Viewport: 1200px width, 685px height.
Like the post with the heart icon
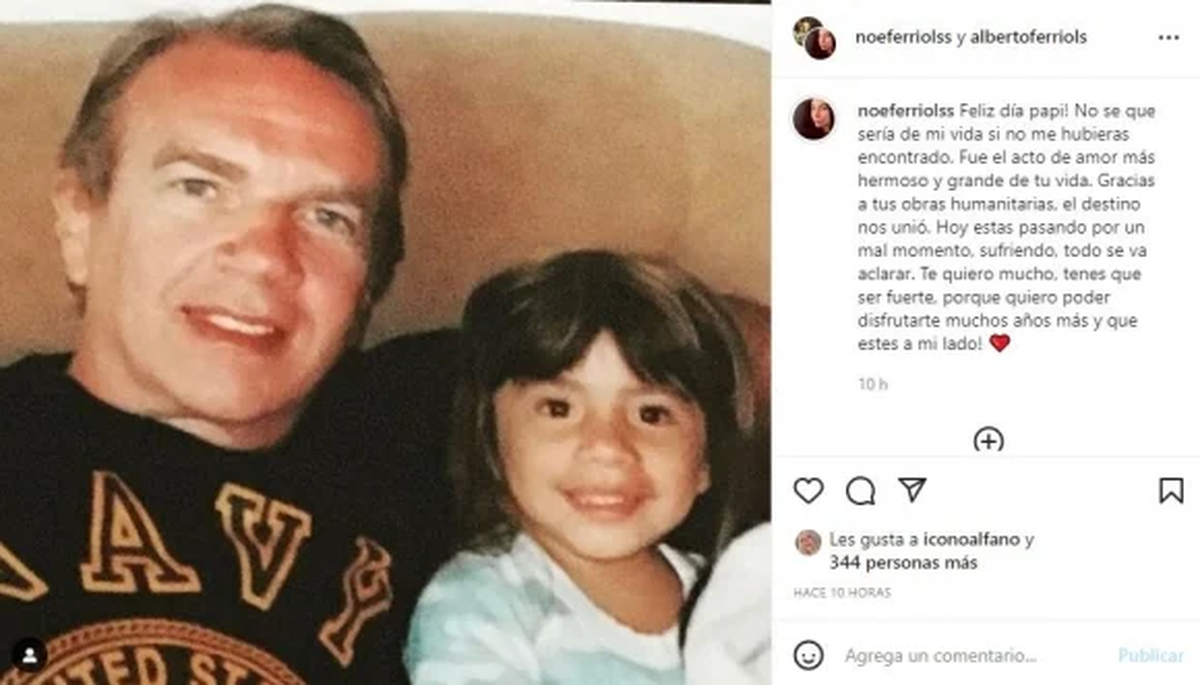(808, 491)
